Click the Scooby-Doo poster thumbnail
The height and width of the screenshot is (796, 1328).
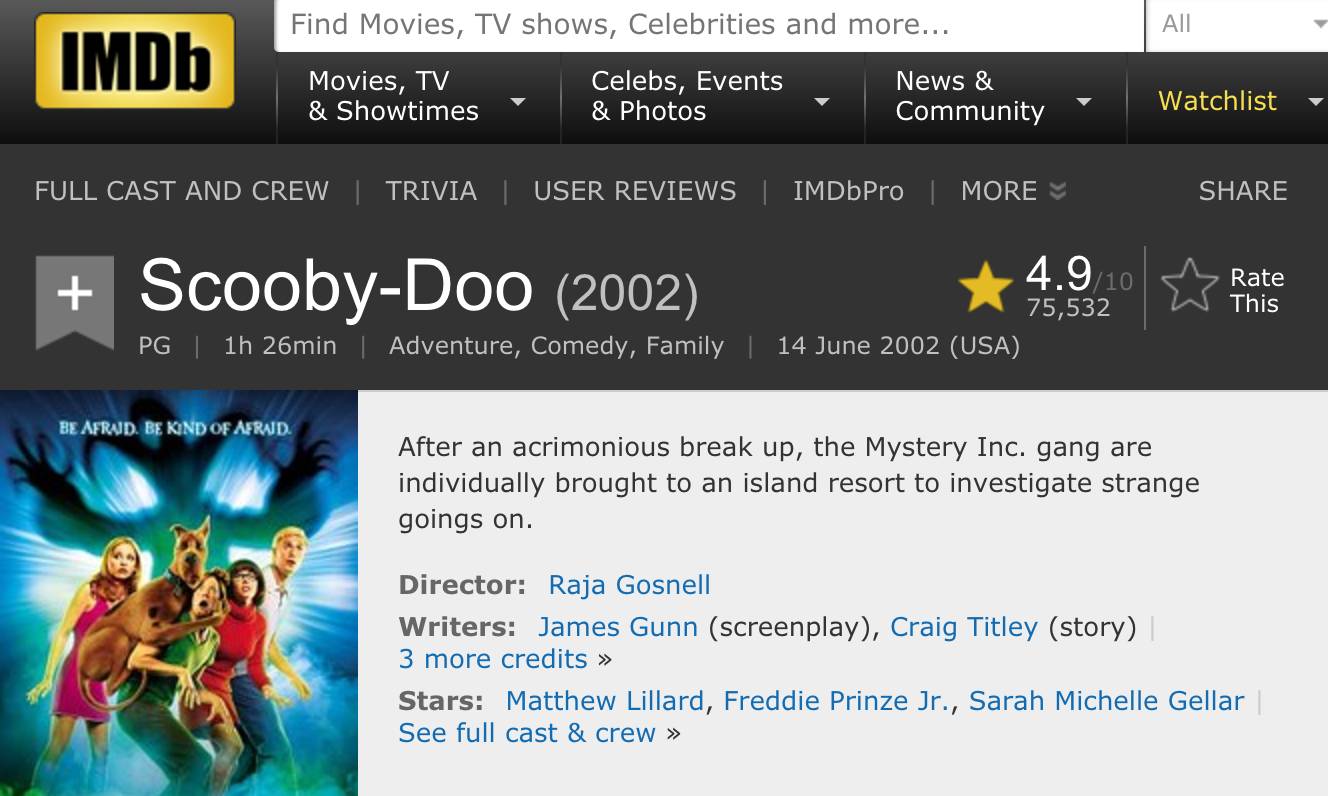tap(179, 593)
